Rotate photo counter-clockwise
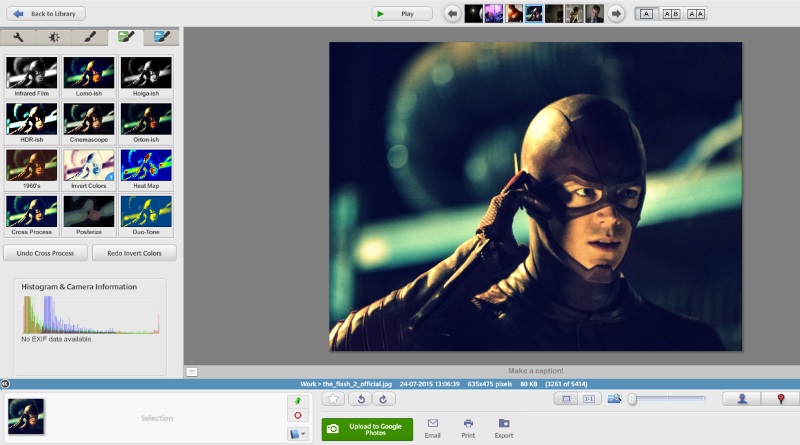This screenshot has height=445, width=800. (x=361, y=399)
